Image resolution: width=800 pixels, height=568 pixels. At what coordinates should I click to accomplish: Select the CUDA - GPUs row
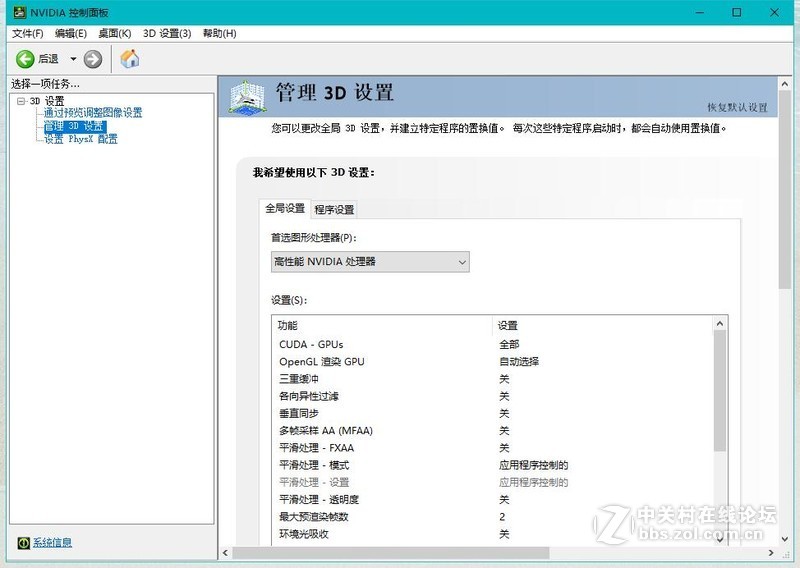point(492,344)
